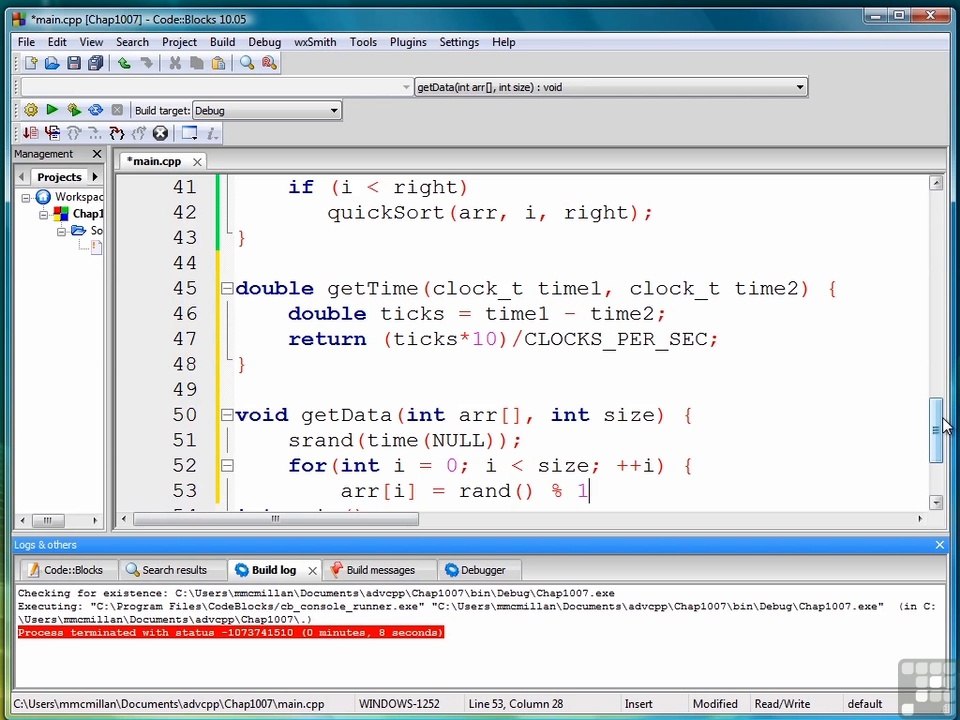Close the Build log tab

312,571
